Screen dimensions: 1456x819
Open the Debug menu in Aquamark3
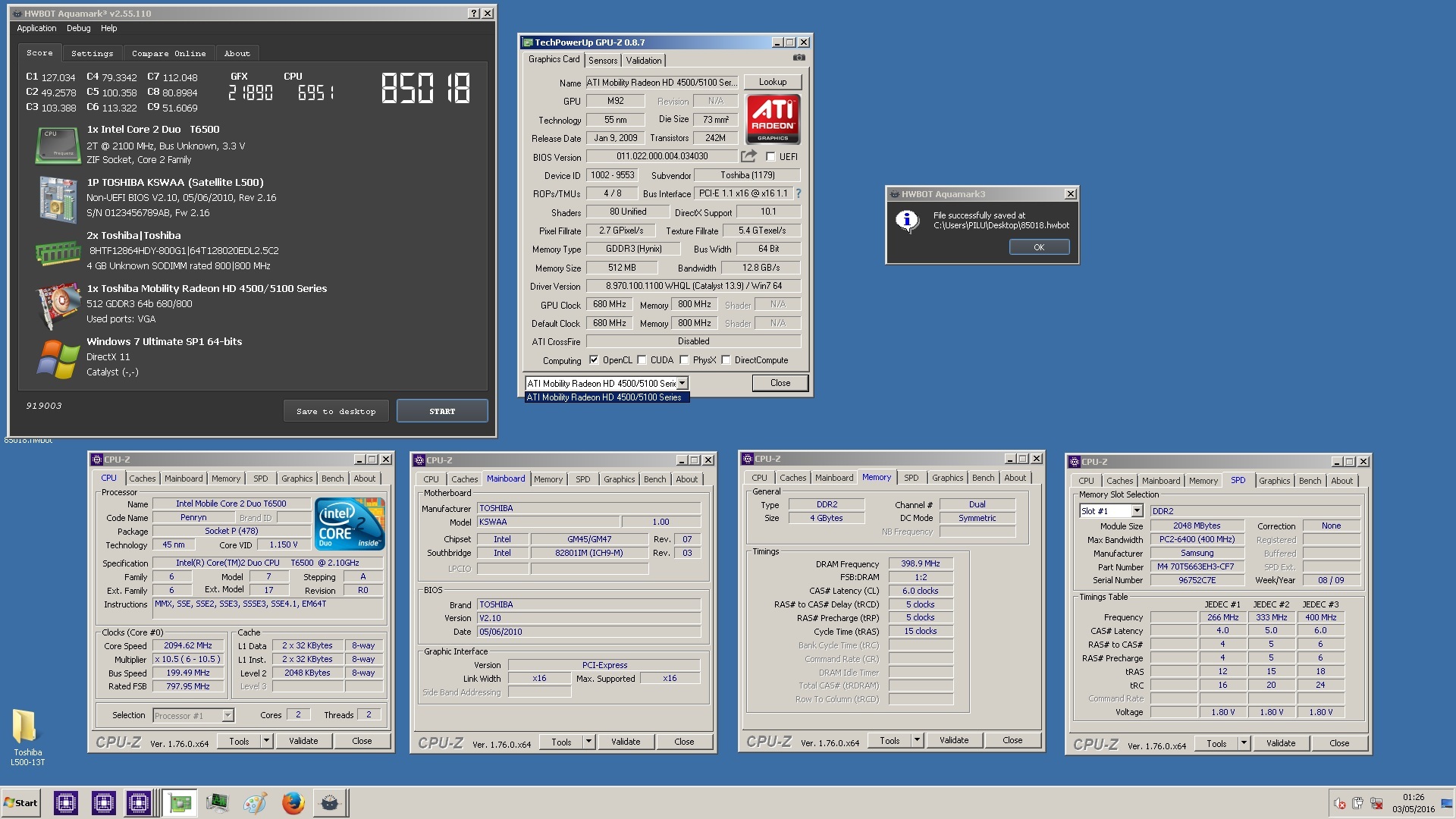coord(79,28)
